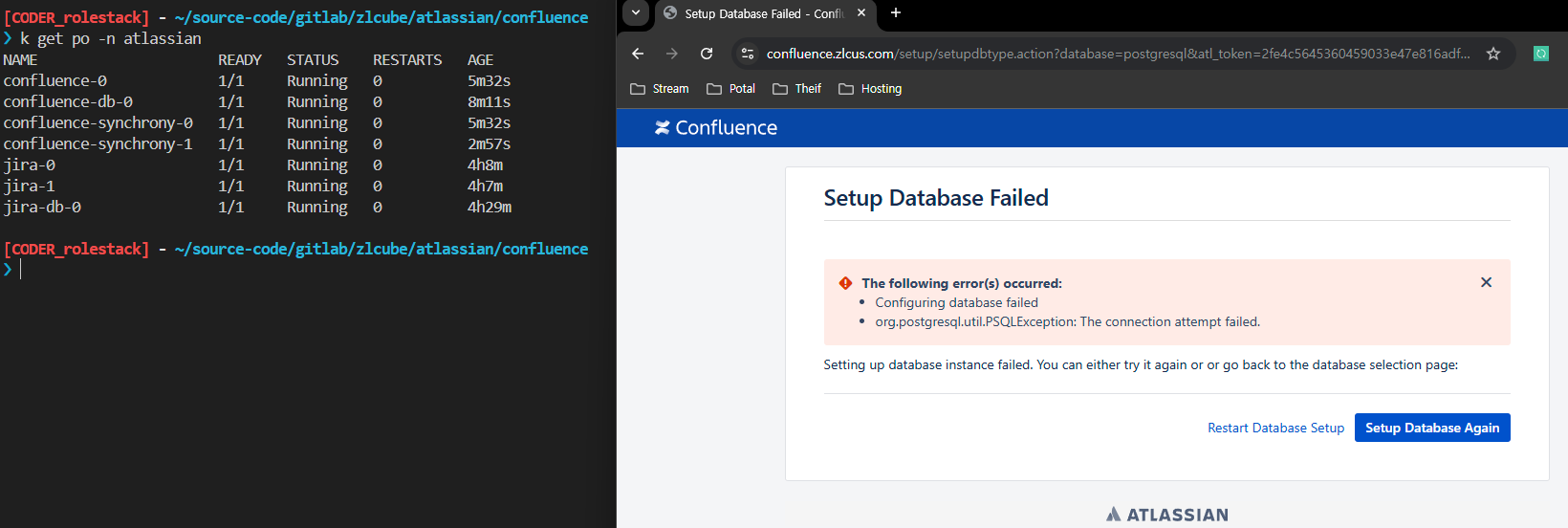Viewport: 1568px width, 528px height.
Task: Click the 'Setup Database Failed' heading
Action: (x=936, y=198)
